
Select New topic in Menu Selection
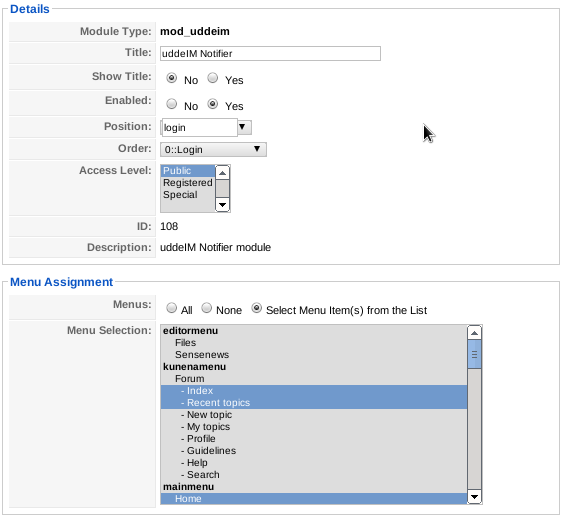314,415
